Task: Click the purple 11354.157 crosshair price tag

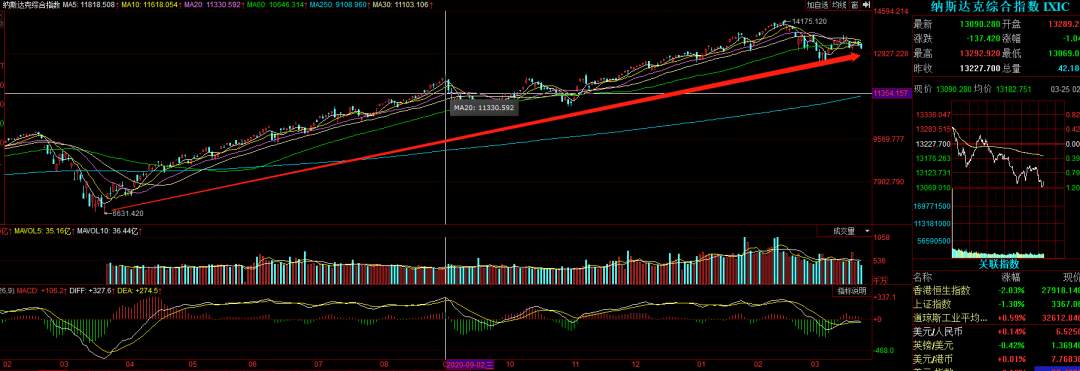Action: click(x=891, y=93)
